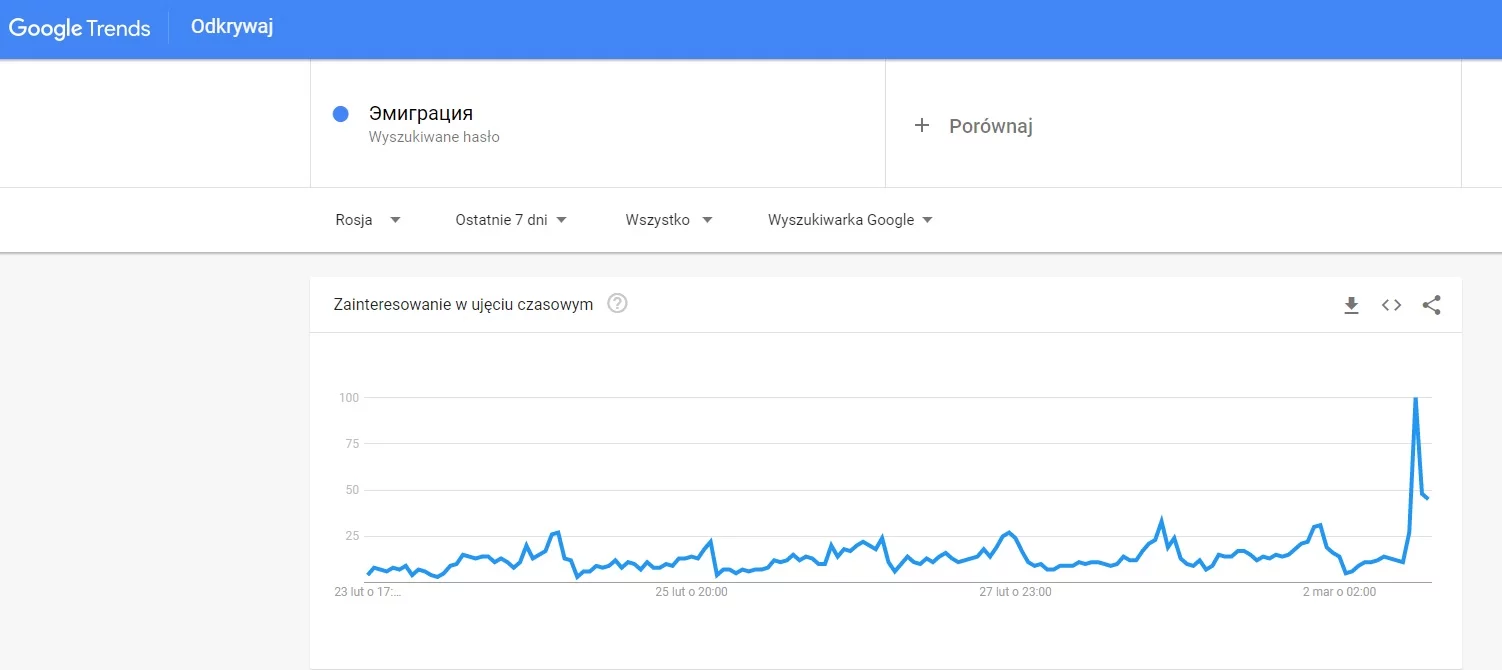Open the Odkrywaj tab in the header
Viewport: 1502px width, 670px height.
click(x=232, y=27)
